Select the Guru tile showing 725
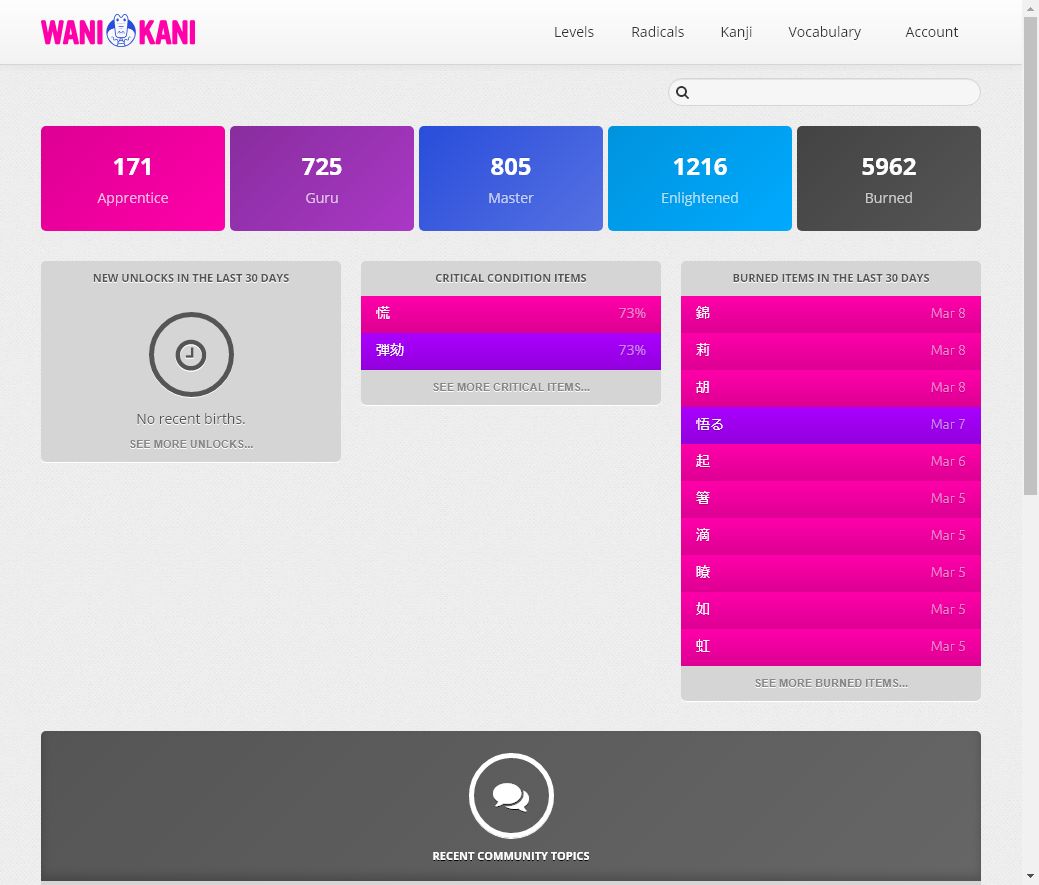 click(x=321, y=178)
